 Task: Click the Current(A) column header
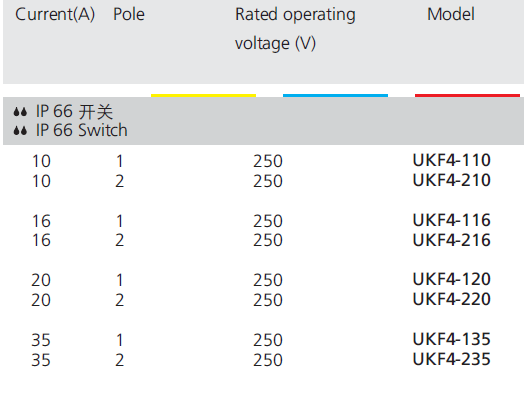pyautogui.click(x=55, y=14)
